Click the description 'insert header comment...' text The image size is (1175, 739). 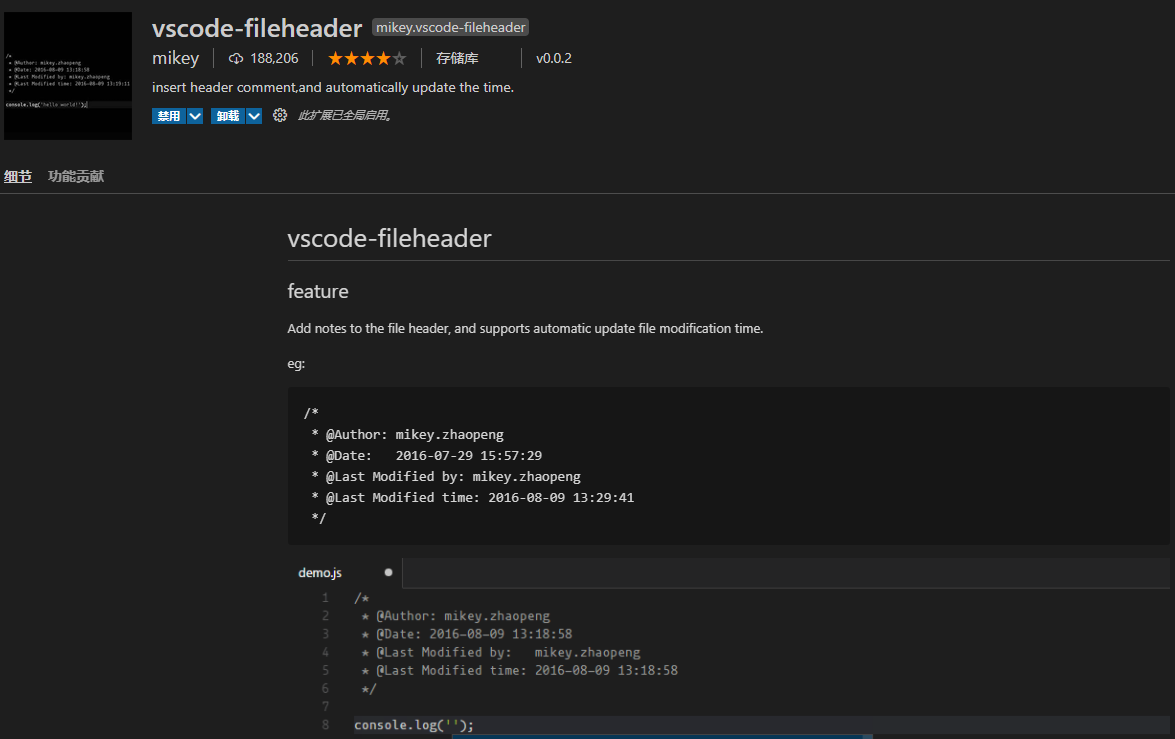[x=333, y=88]
